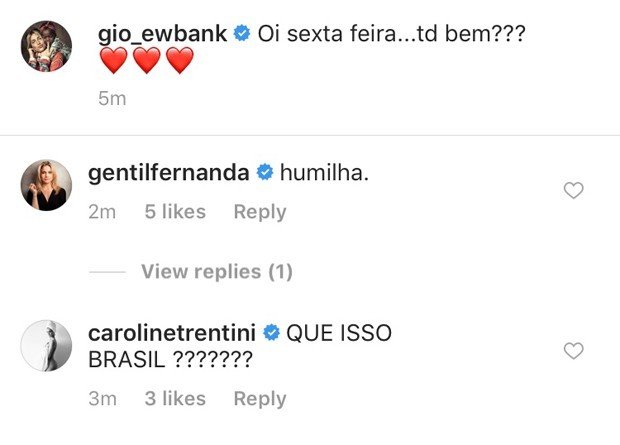This screenshot has width=620, height=445.
Task: Go to the gentilfernanda username link
Action: (x=169, y=173)
